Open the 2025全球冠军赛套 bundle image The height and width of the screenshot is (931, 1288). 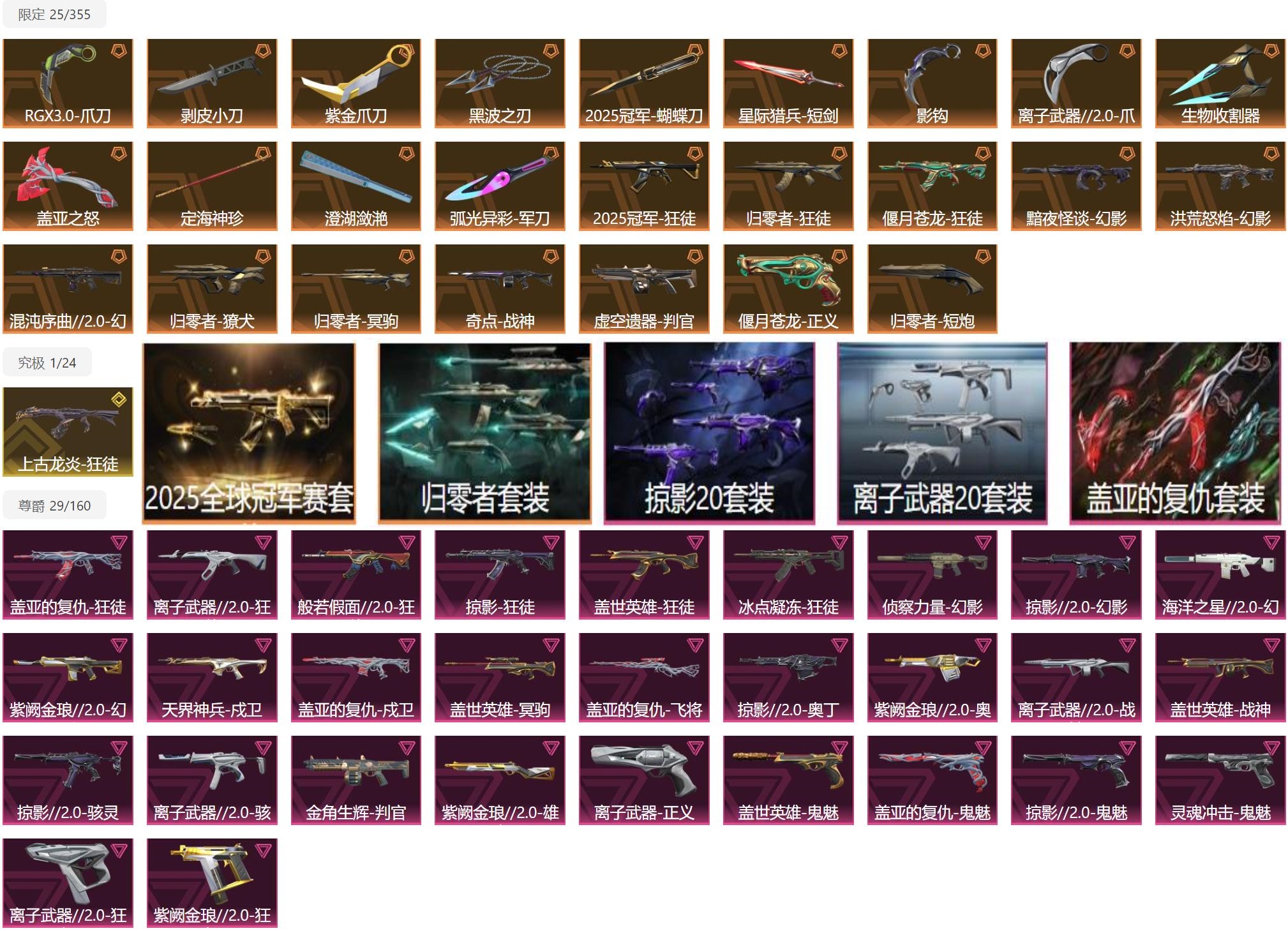tap(249, 433)
